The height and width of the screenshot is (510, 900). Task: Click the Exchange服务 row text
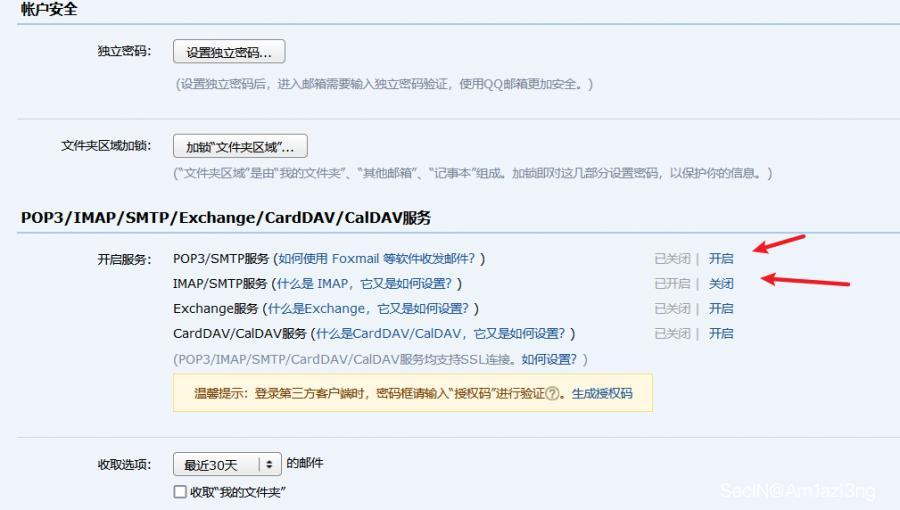click(216, 309)
